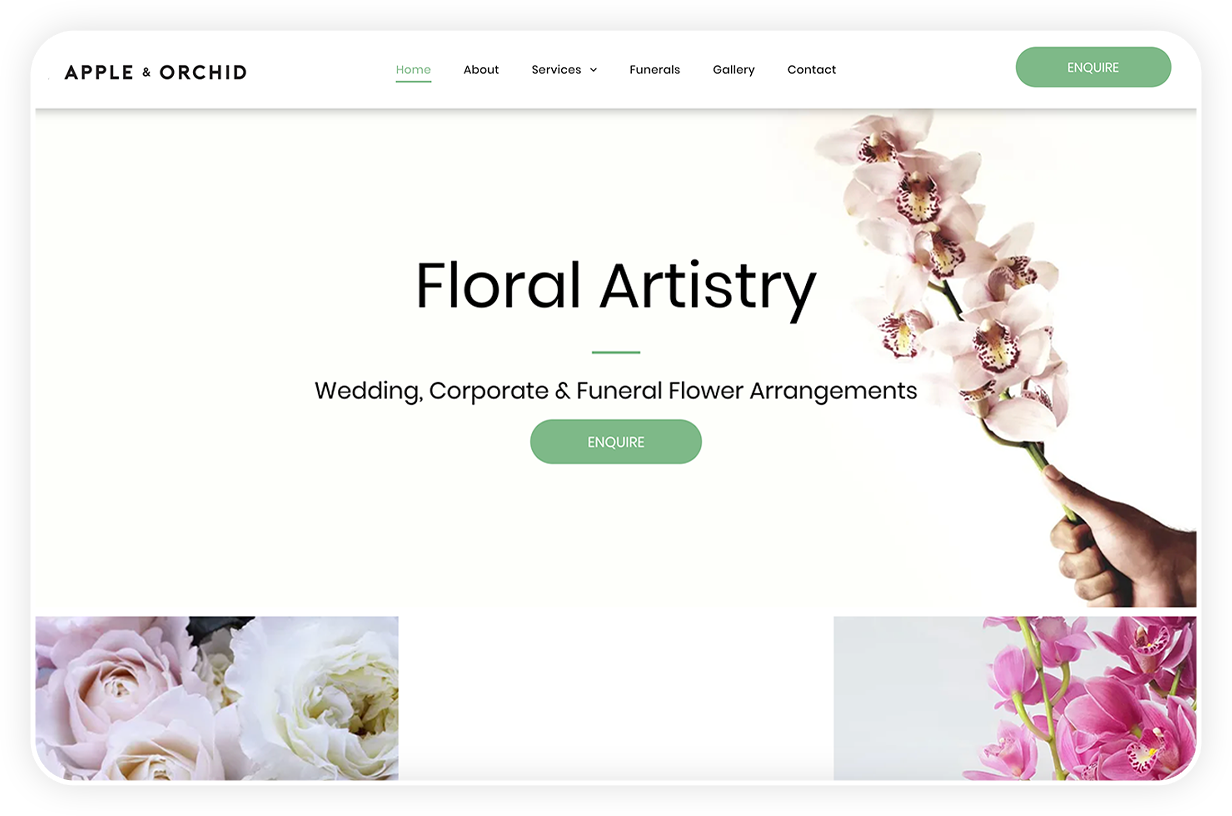Select the pink orchids photo thumbnail
Screen dimensions: 1232x816
1014,698
